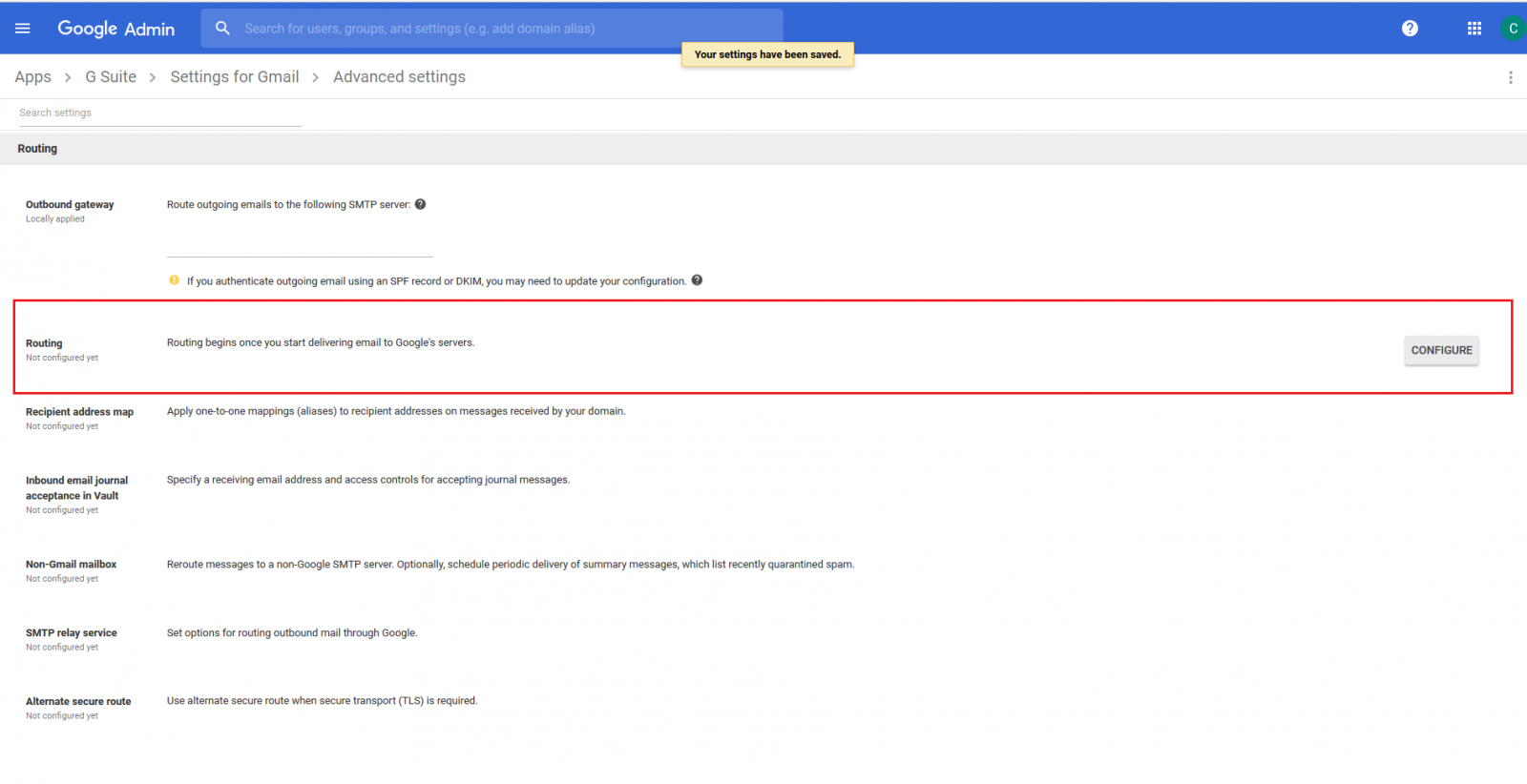Select the Recipient address map setting
The width and height of the screenshot is (1527, 784).
[x=79, y=412]
